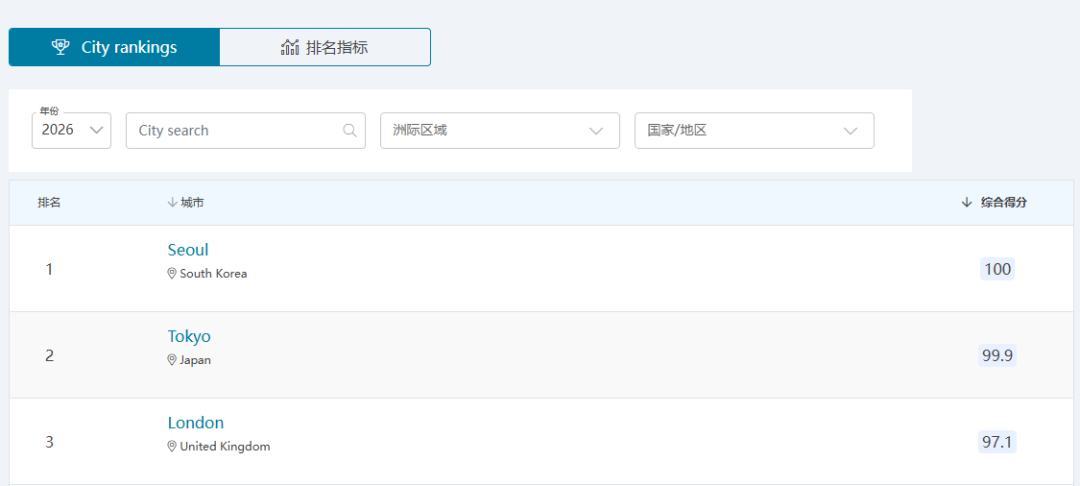Click the location pin beside South Korea

172,273
